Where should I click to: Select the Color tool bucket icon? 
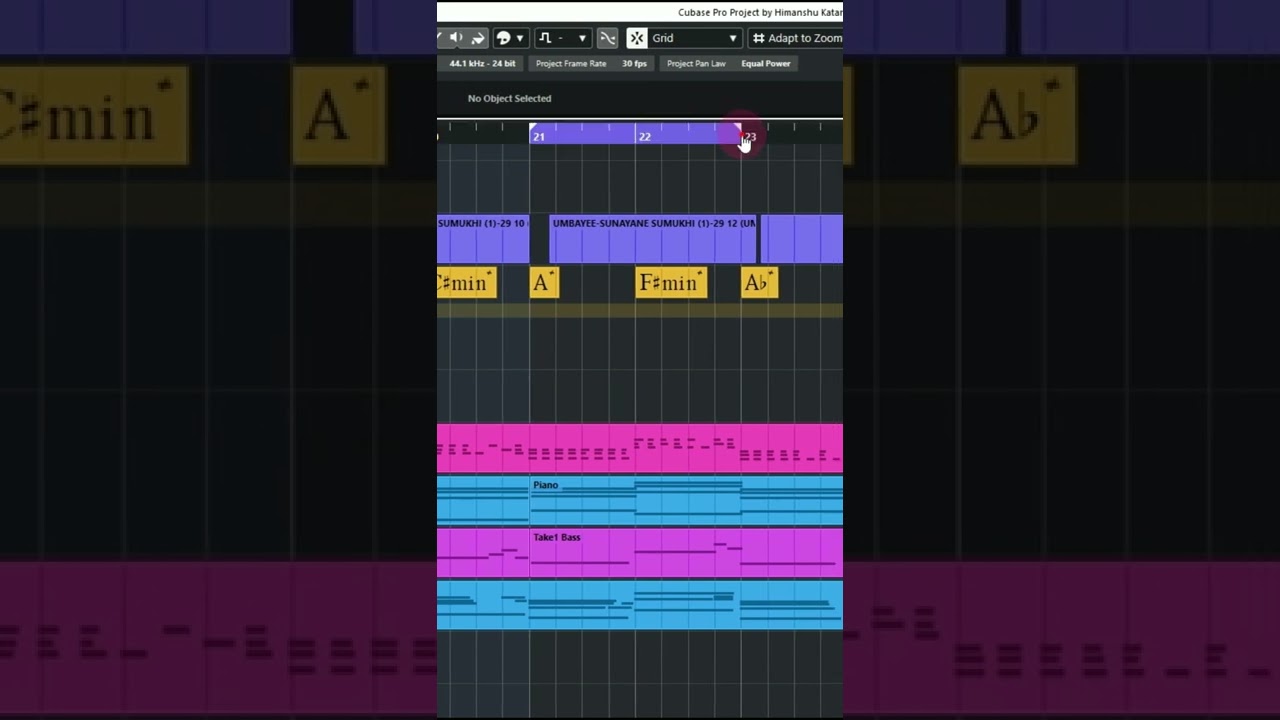click(478, 38)
